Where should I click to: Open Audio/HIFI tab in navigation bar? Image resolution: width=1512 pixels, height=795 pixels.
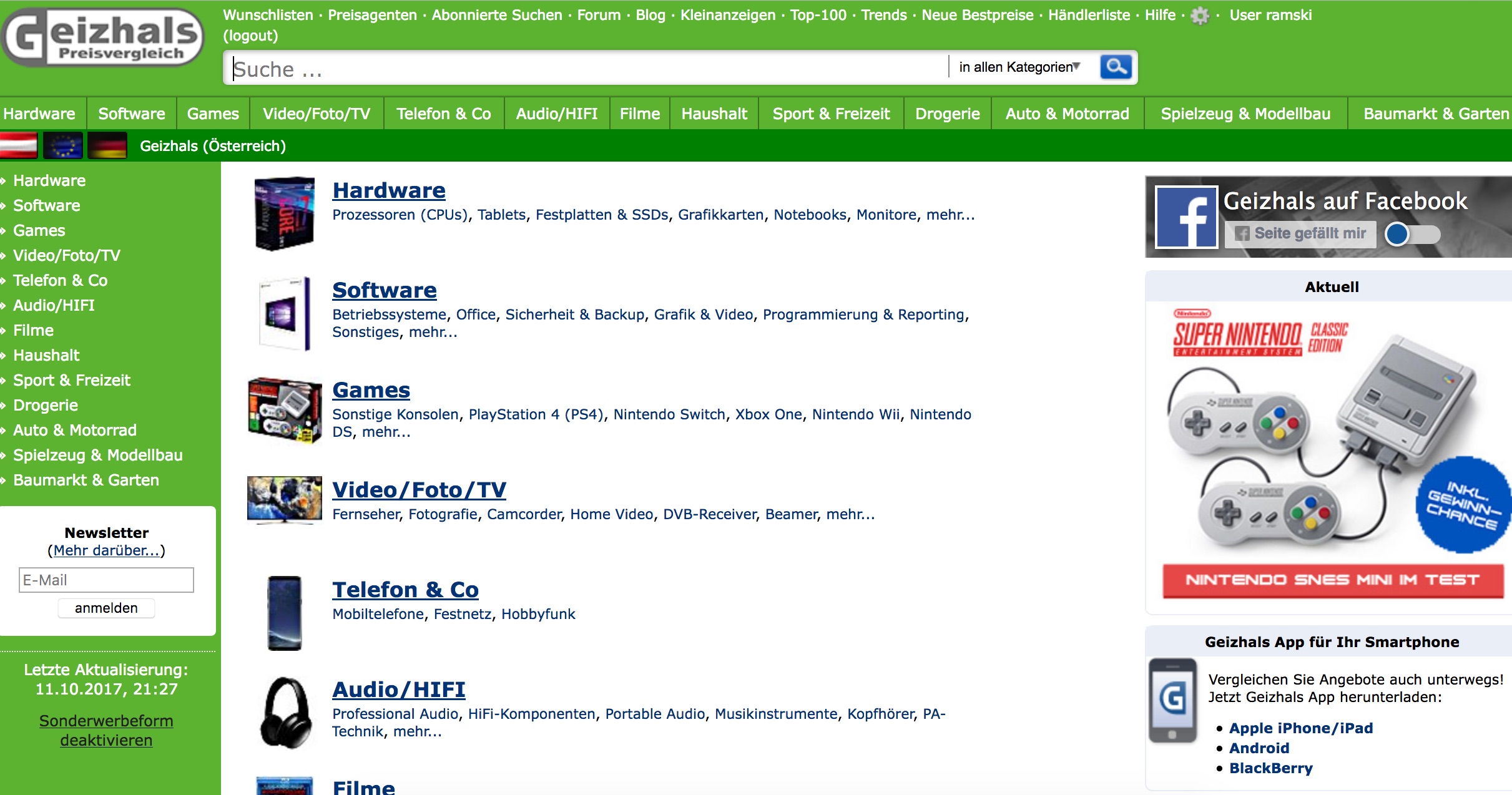tap(557, 114)
